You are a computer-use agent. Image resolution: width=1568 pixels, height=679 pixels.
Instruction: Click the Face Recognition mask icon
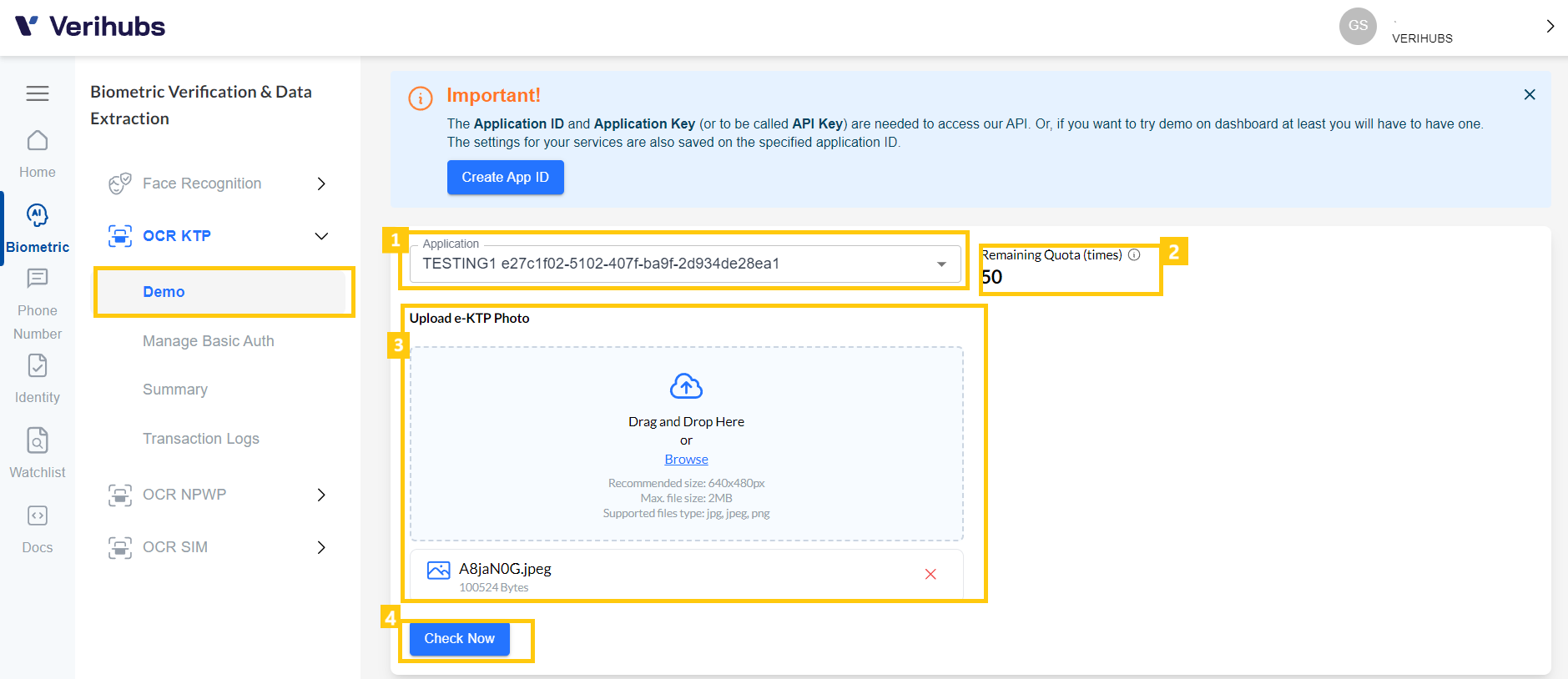pos(120,184)
